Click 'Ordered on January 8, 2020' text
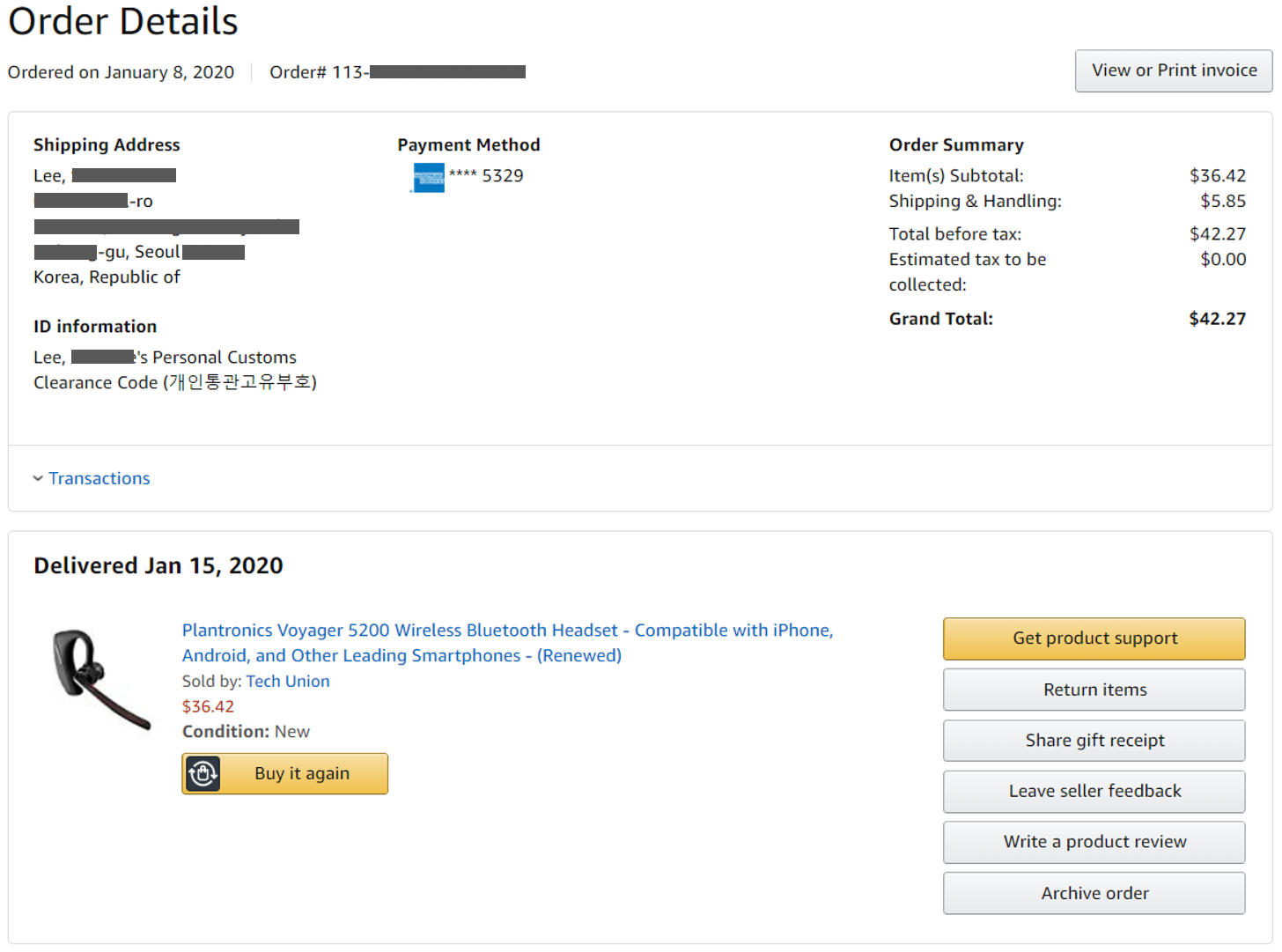 (x=121, y=72)
